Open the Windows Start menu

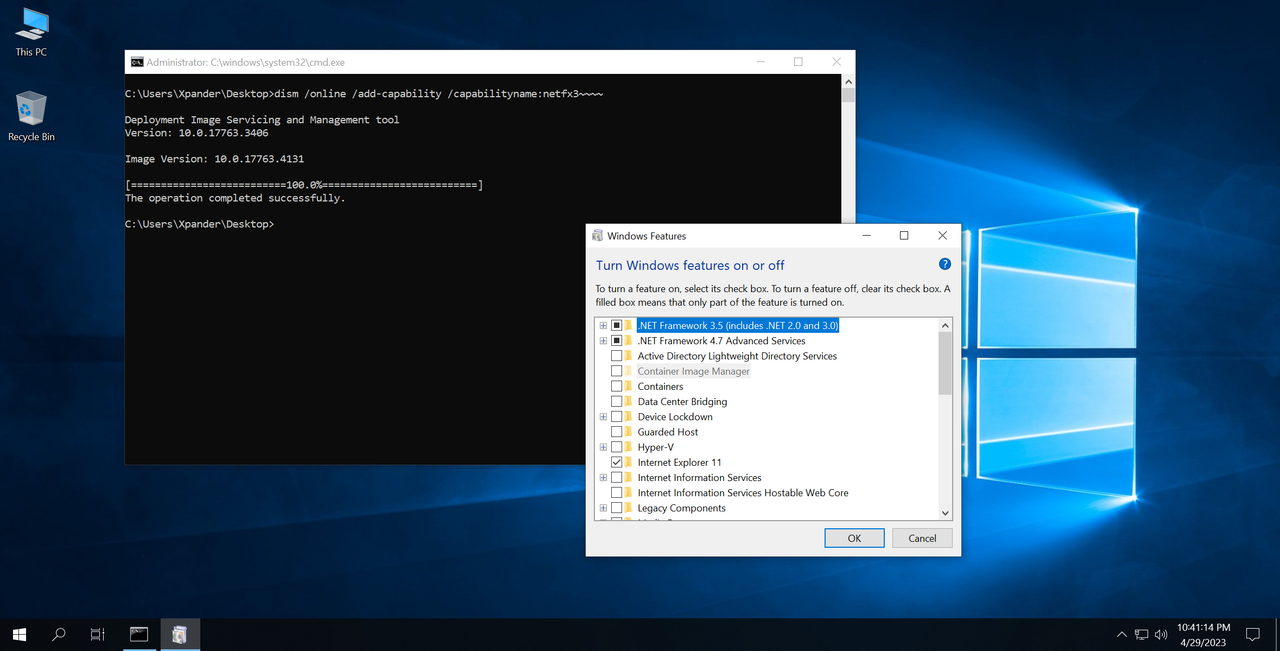pyautogui.click(x=19, y=634)
